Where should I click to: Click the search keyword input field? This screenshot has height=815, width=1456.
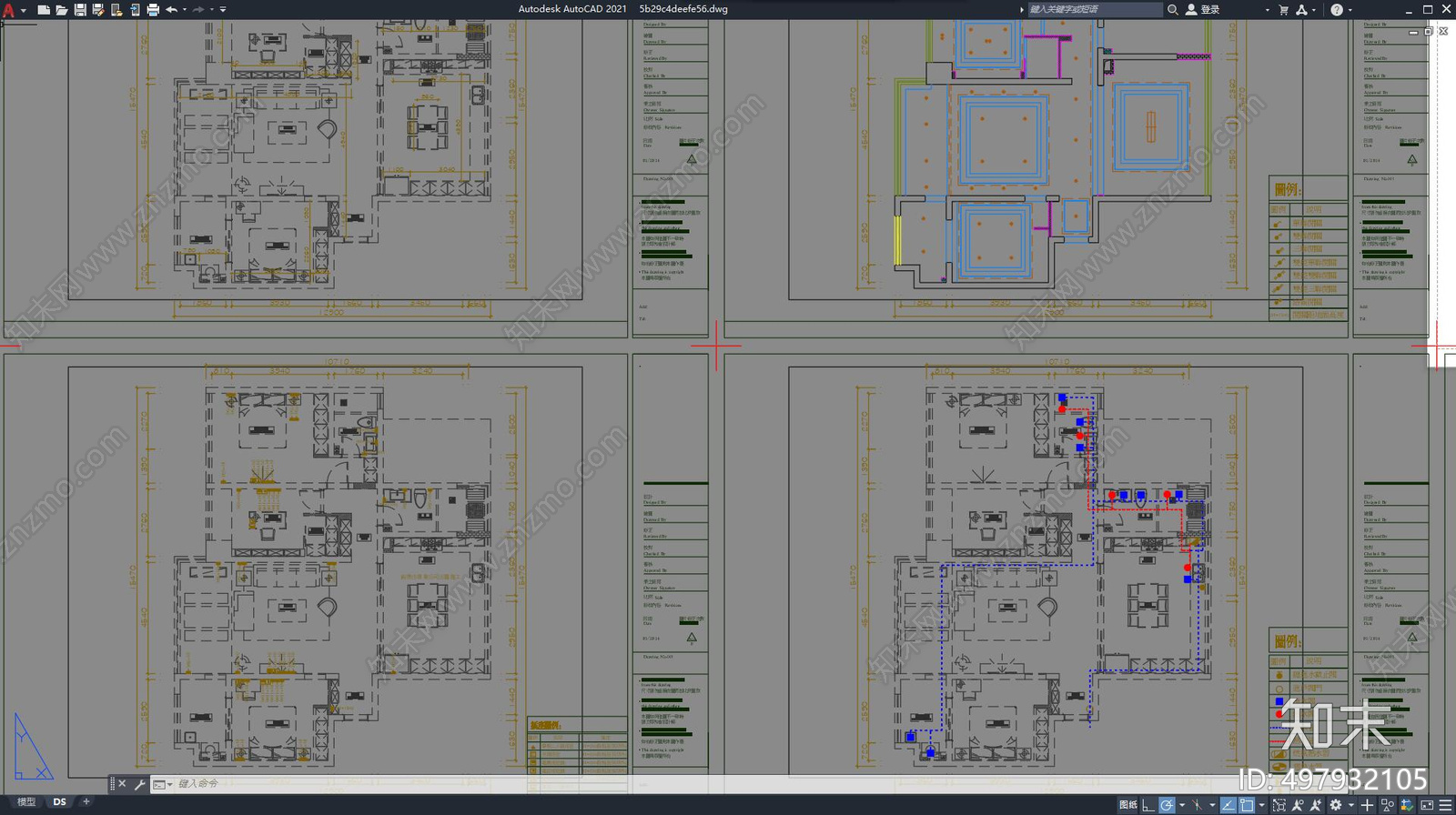pos(1095,9)
